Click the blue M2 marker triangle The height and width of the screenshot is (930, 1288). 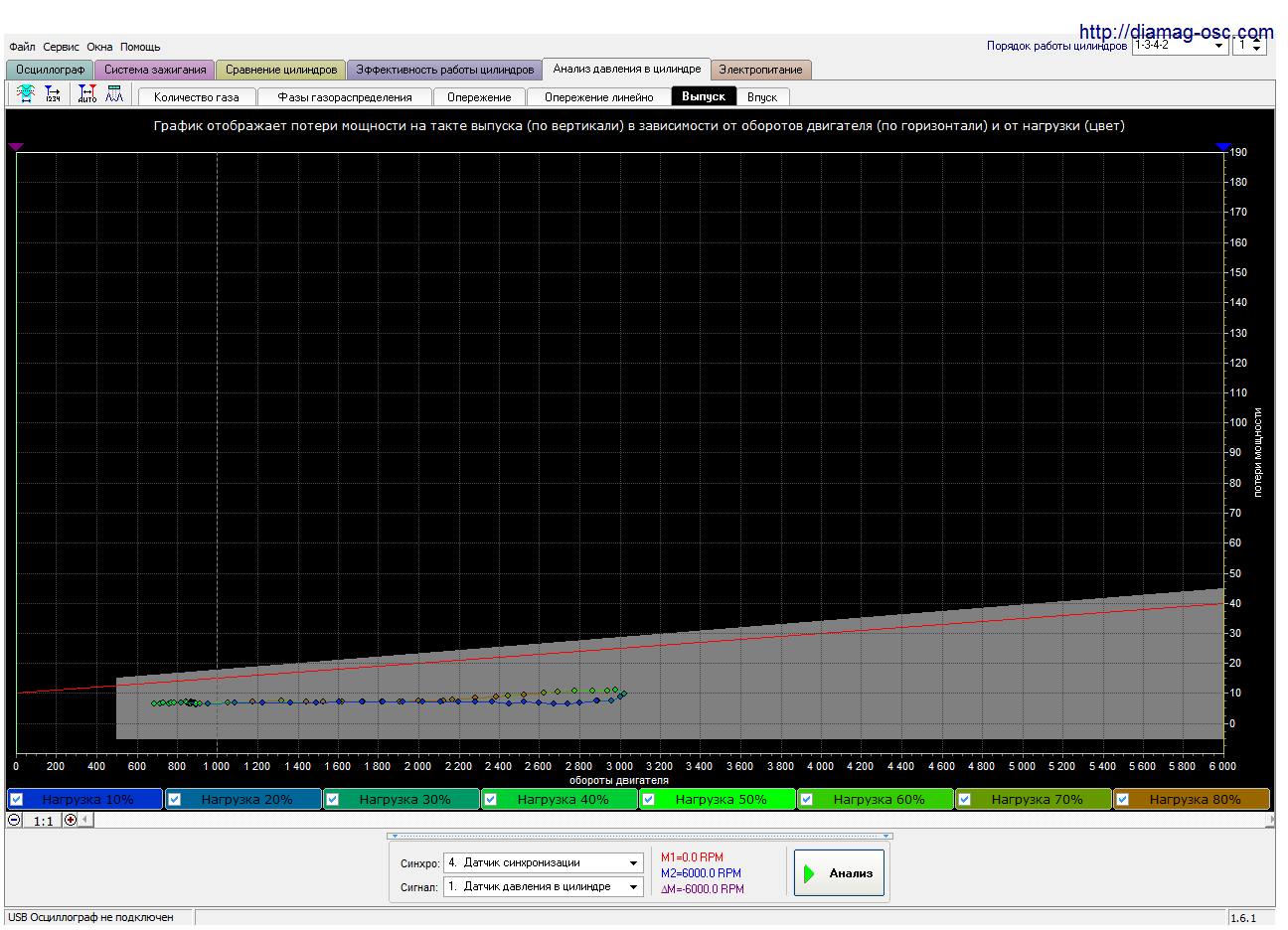tap(1223, 147)
